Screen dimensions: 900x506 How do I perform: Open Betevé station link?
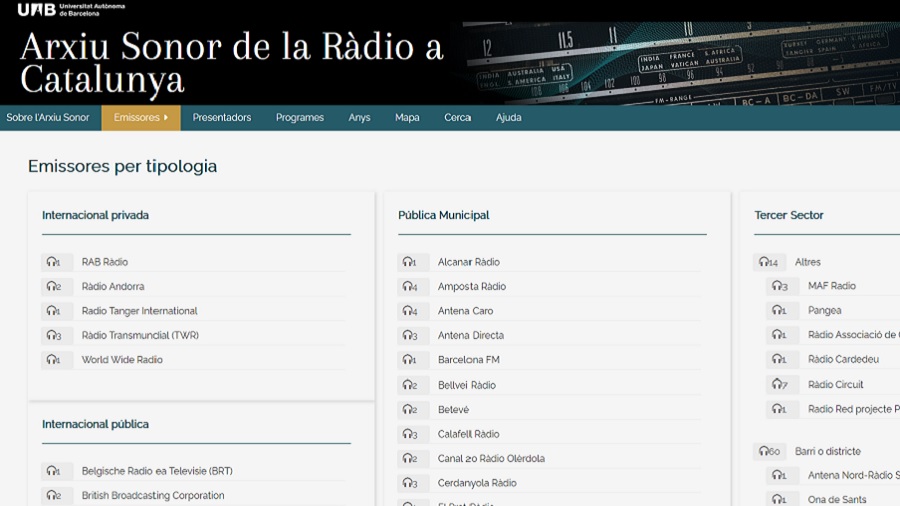pyautogui.click(x=453, y=410)
